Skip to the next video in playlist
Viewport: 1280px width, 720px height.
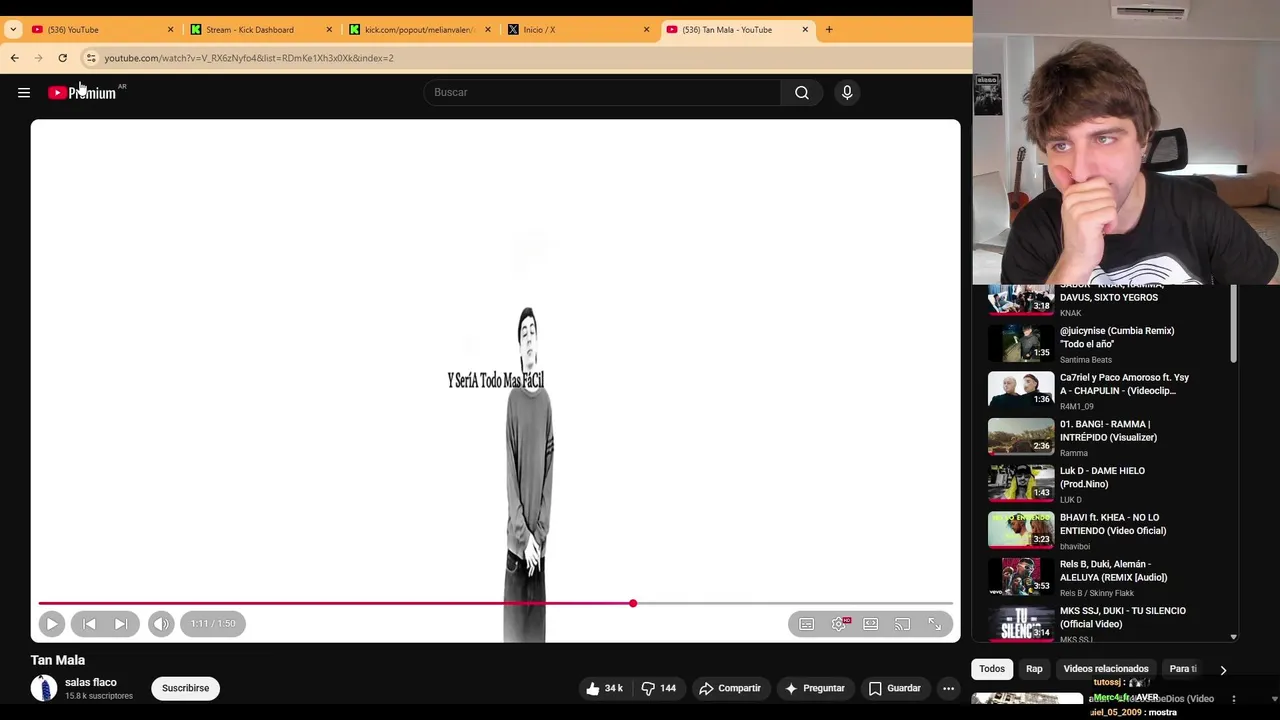[121, 624]
